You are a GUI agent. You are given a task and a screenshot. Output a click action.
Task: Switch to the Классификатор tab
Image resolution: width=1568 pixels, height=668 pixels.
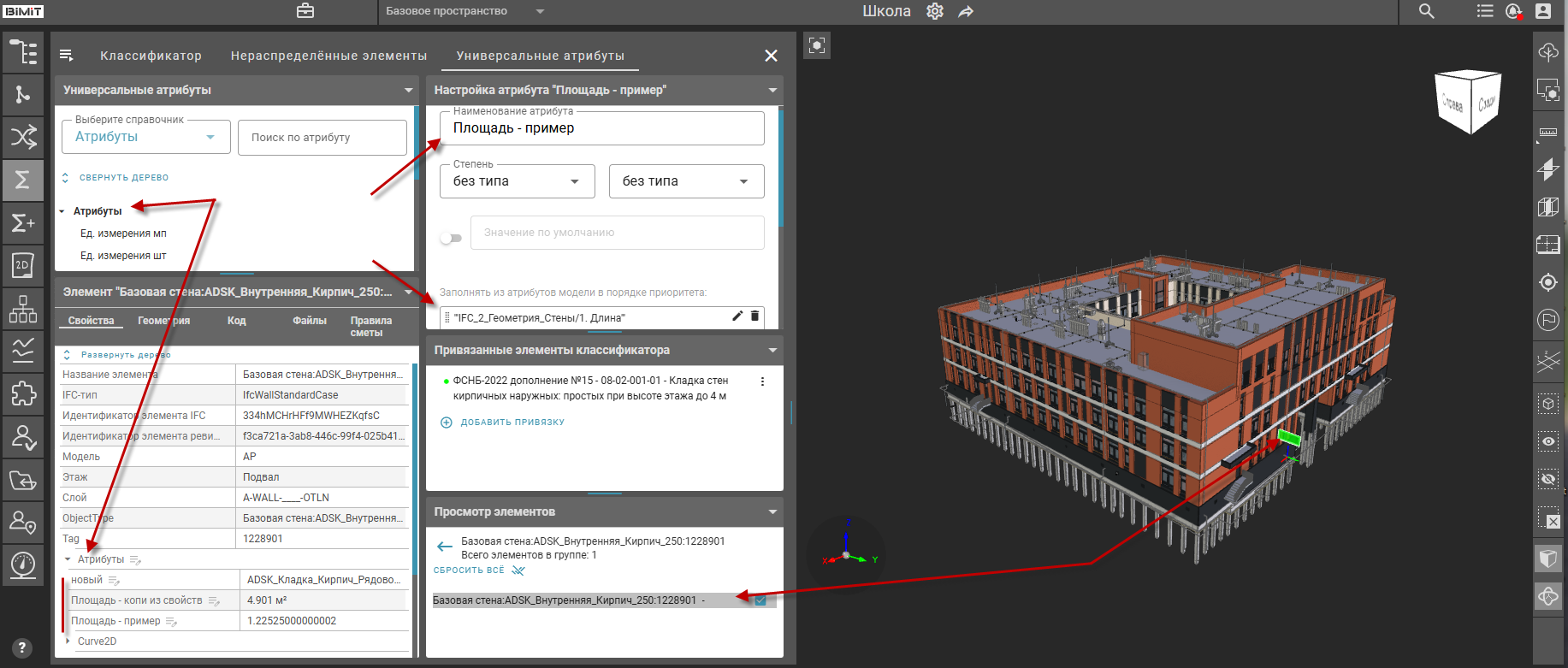click(x=151, y=56)
